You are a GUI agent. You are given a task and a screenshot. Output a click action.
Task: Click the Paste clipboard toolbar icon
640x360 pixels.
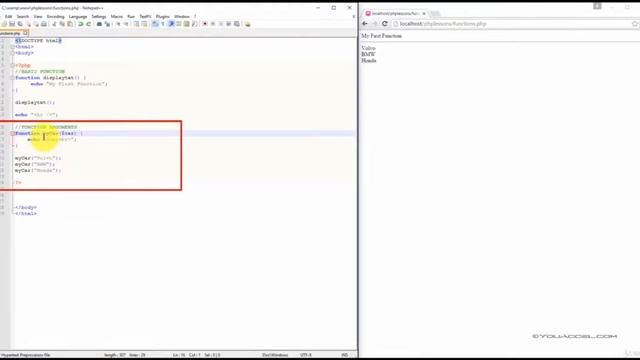[x=70, y=24]
